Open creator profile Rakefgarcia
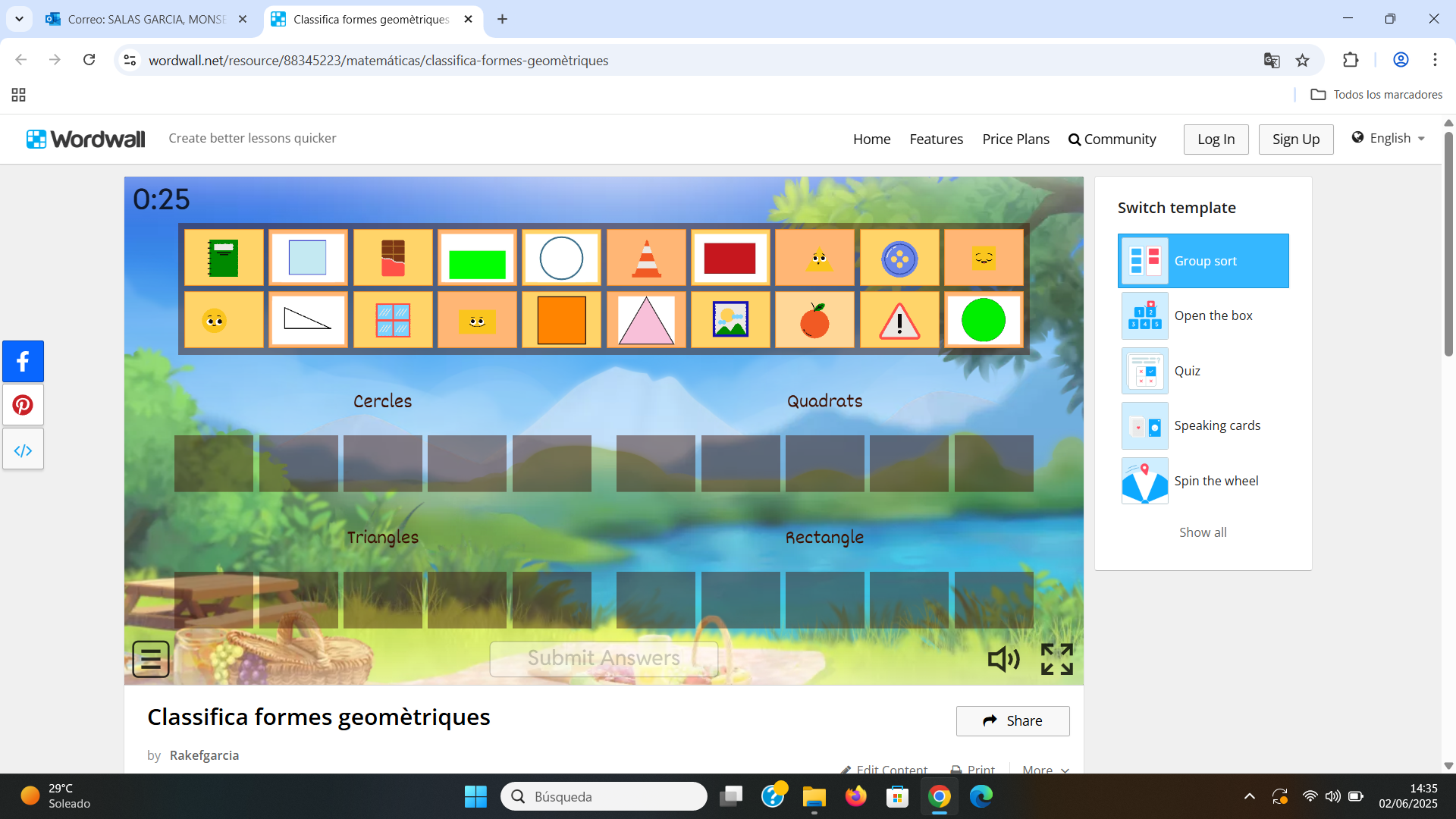This screenshot has height=819, width=1456. click(203, 755)
